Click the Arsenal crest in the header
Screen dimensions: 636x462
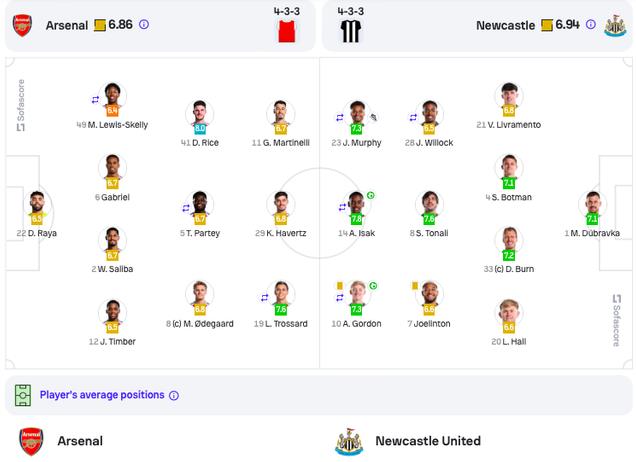tap(22, 25)
